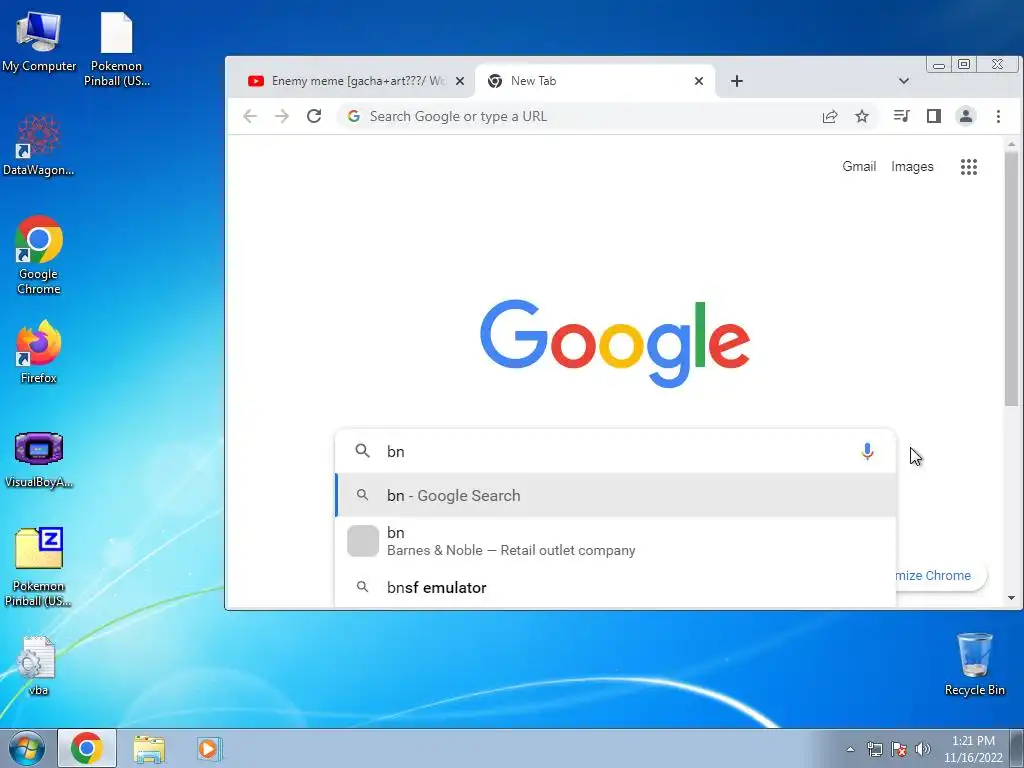Select the Pokemon Pinball zip folder icon
The height and width of the screenshot is (768, 1024).
pyautogui.click(x=39, y=567)
